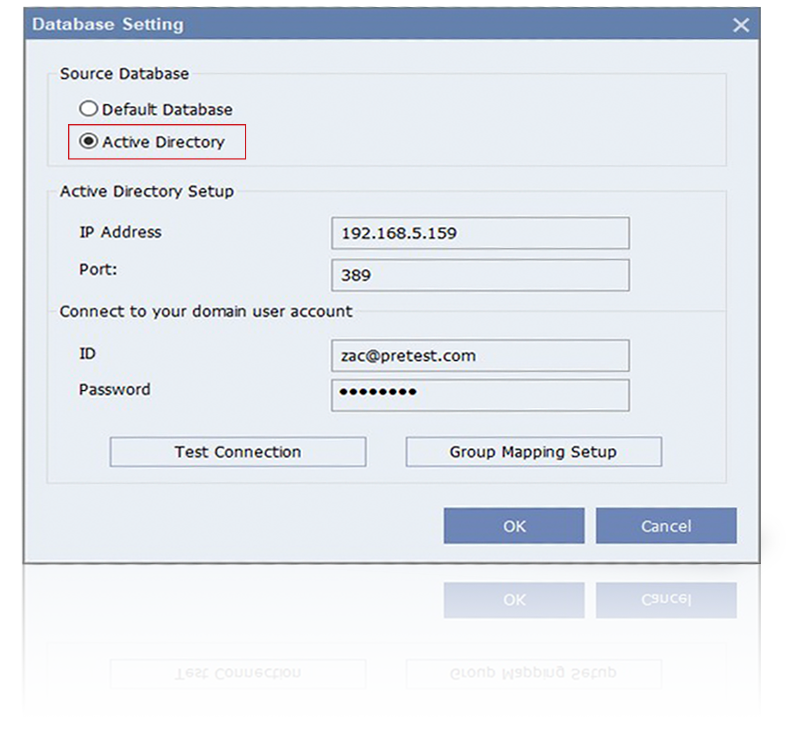Screen dimensions: 792x732
Task: Click the Port field containing 389
Action: coord(480,275)
